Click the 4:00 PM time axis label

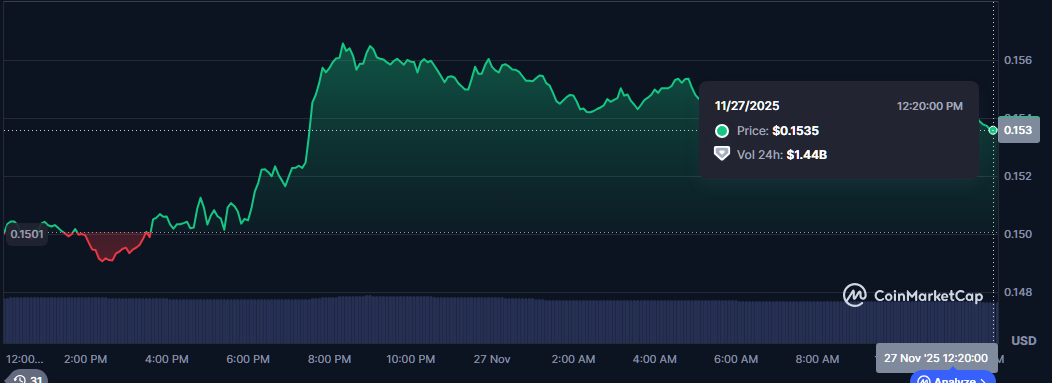(x=166, y=359)
